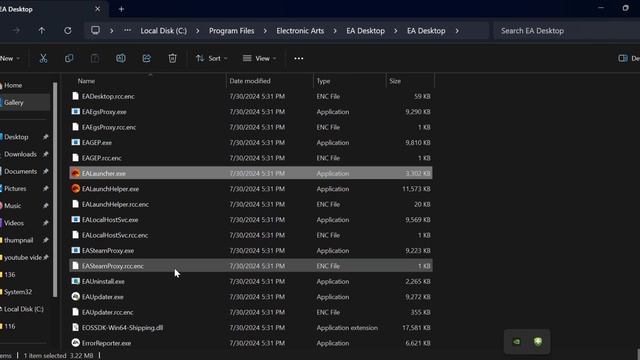Click the breadcrumb ellipsis for hidden folders
Viewport: 640px width, 360px height.
128,31
